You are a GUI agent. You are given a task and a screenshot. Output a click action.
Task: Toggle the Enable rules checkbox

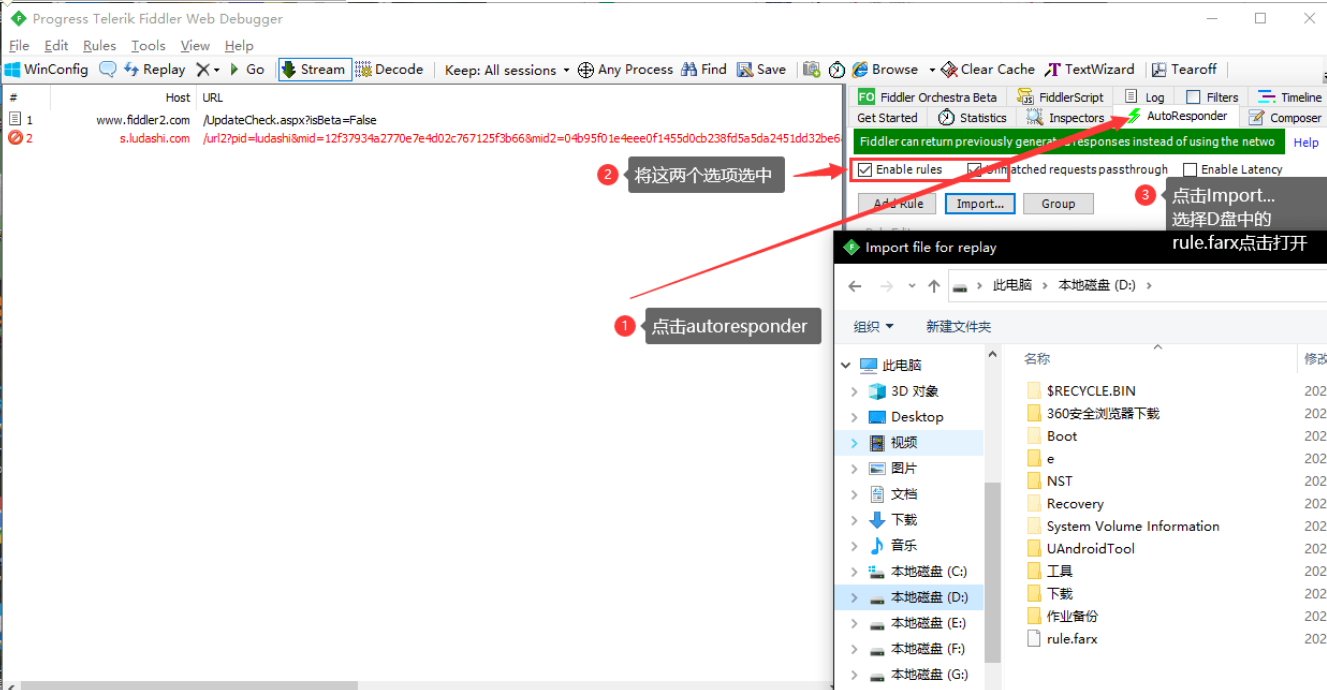coord(865,170)
